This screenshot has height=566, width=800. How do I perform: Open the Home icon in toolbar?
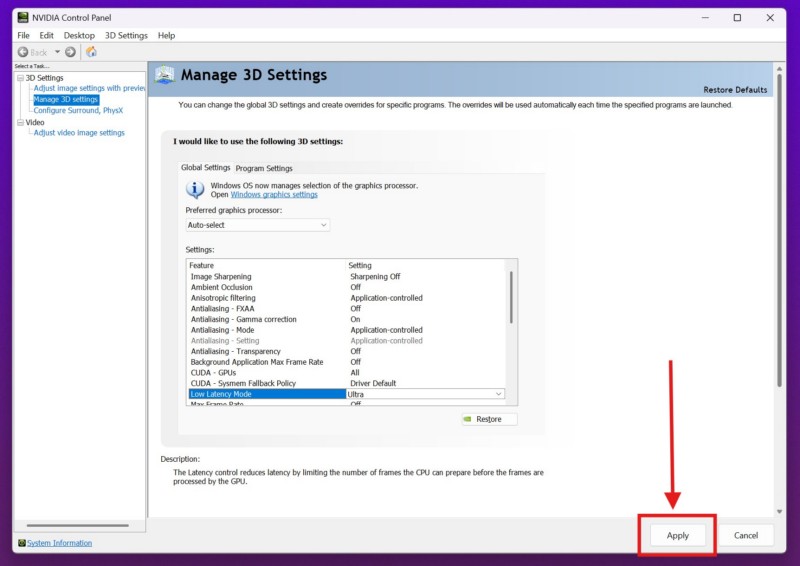tap(91, 52)
